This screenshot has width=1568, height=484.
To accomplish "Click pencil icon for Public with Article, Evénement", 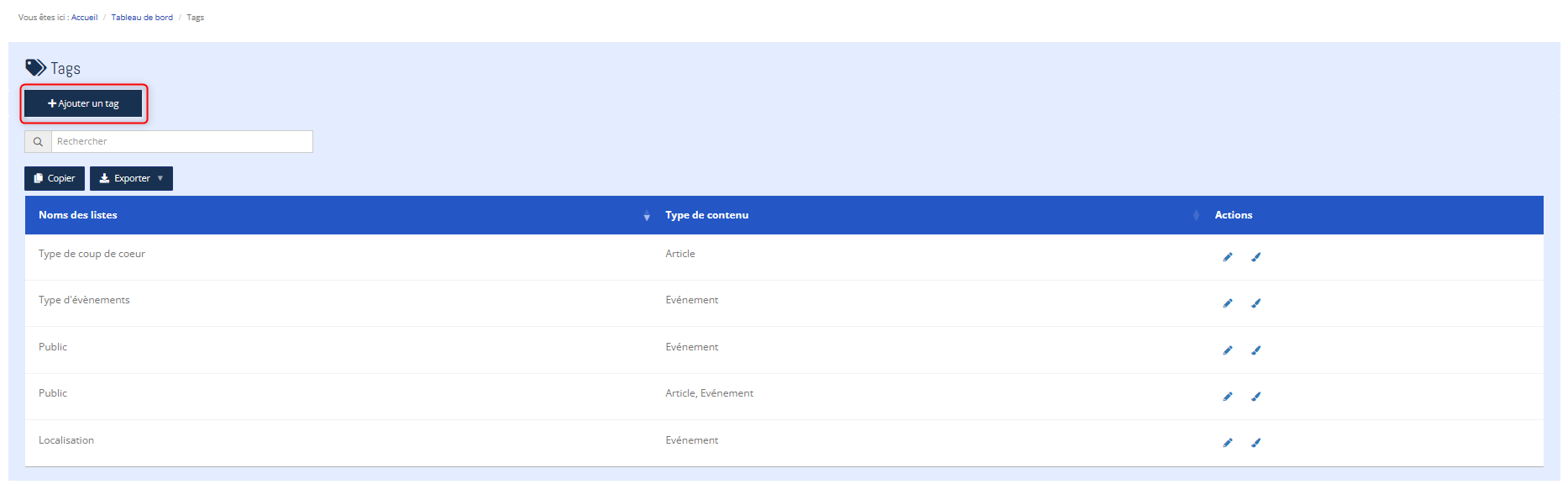I will click(1227, 397).
